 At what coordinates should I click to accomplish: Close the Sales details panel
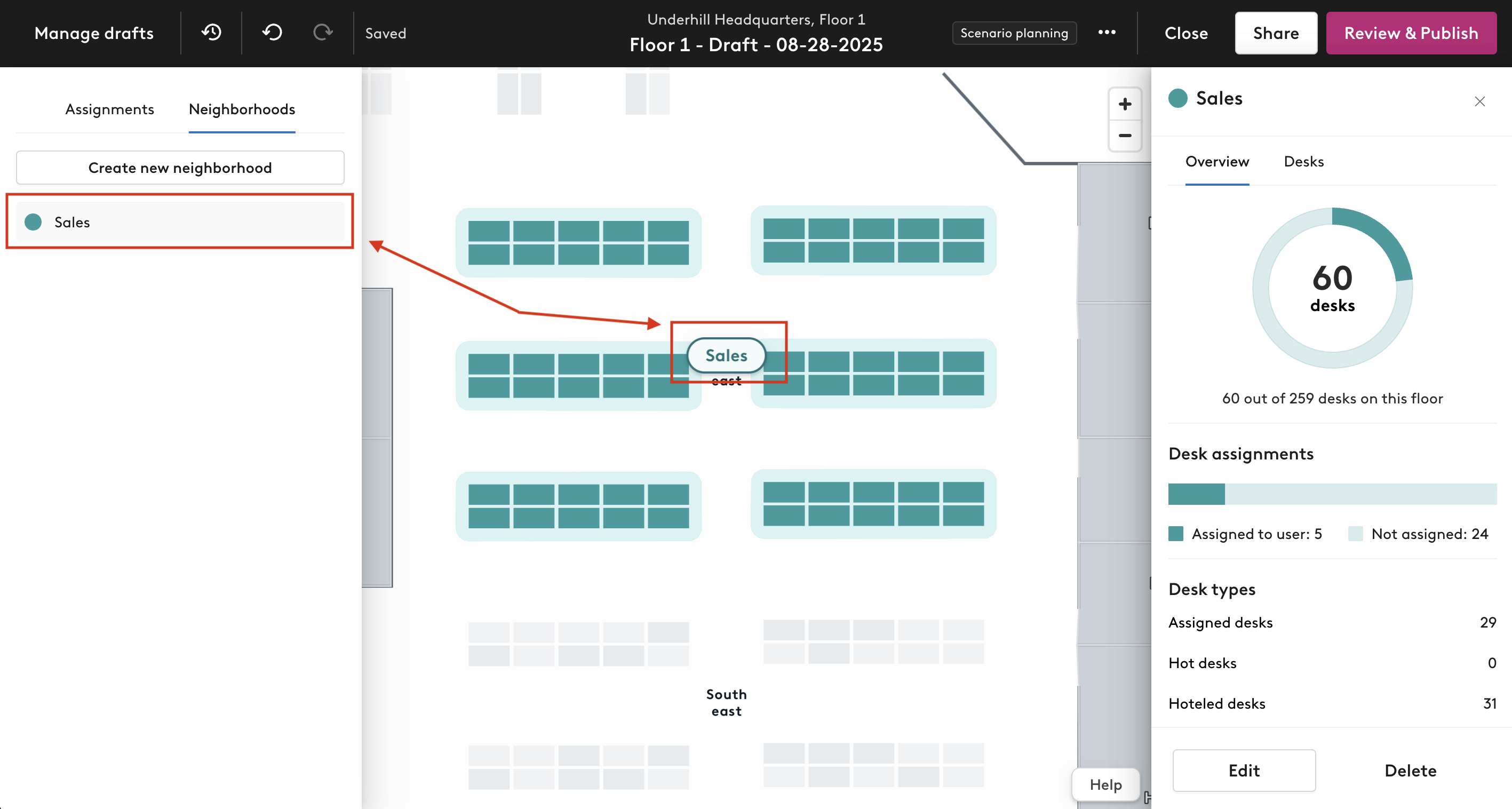tap(1479, 101)
